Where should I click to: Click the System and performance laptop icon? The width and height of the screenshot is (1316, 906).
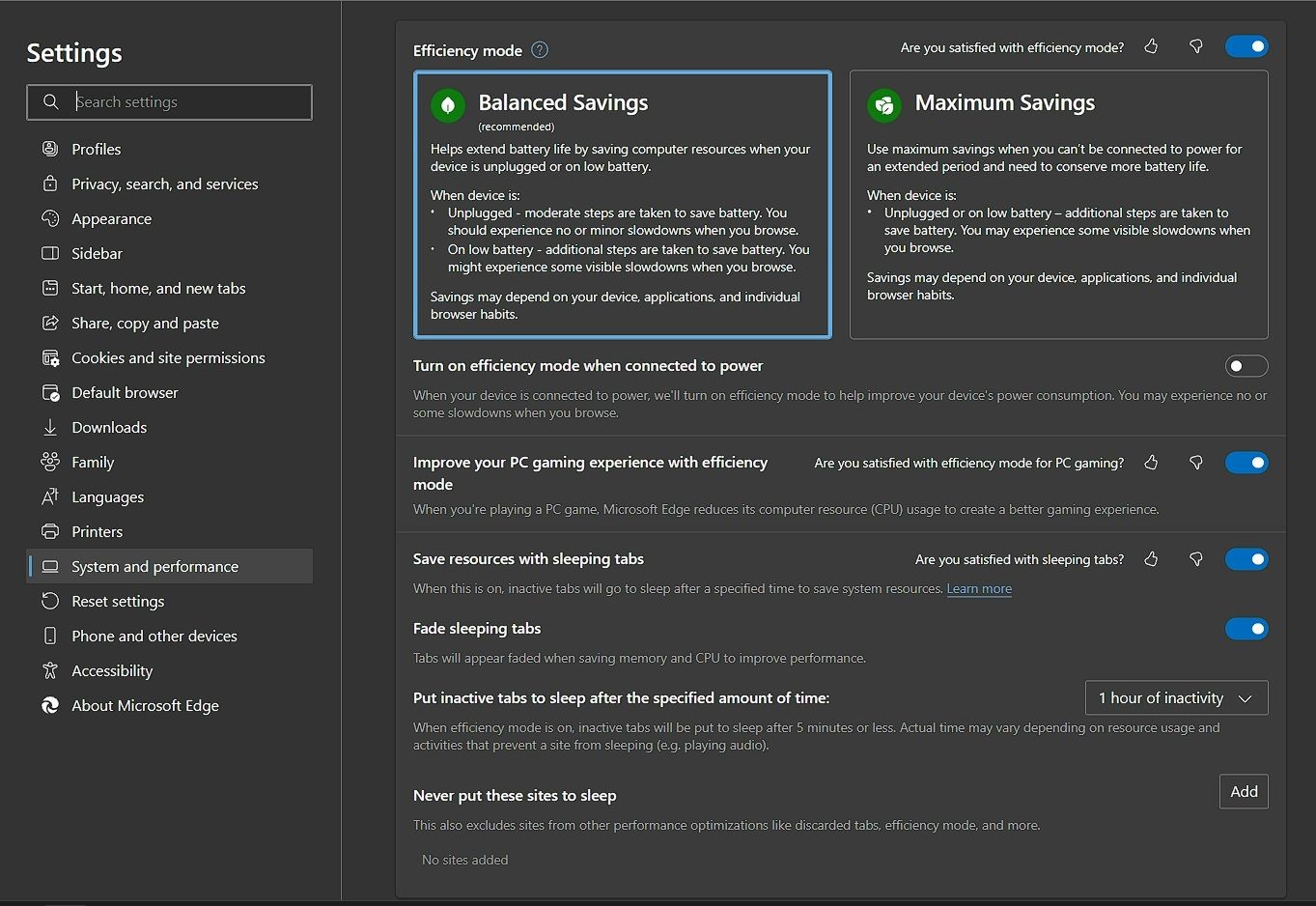click(50, 566)
